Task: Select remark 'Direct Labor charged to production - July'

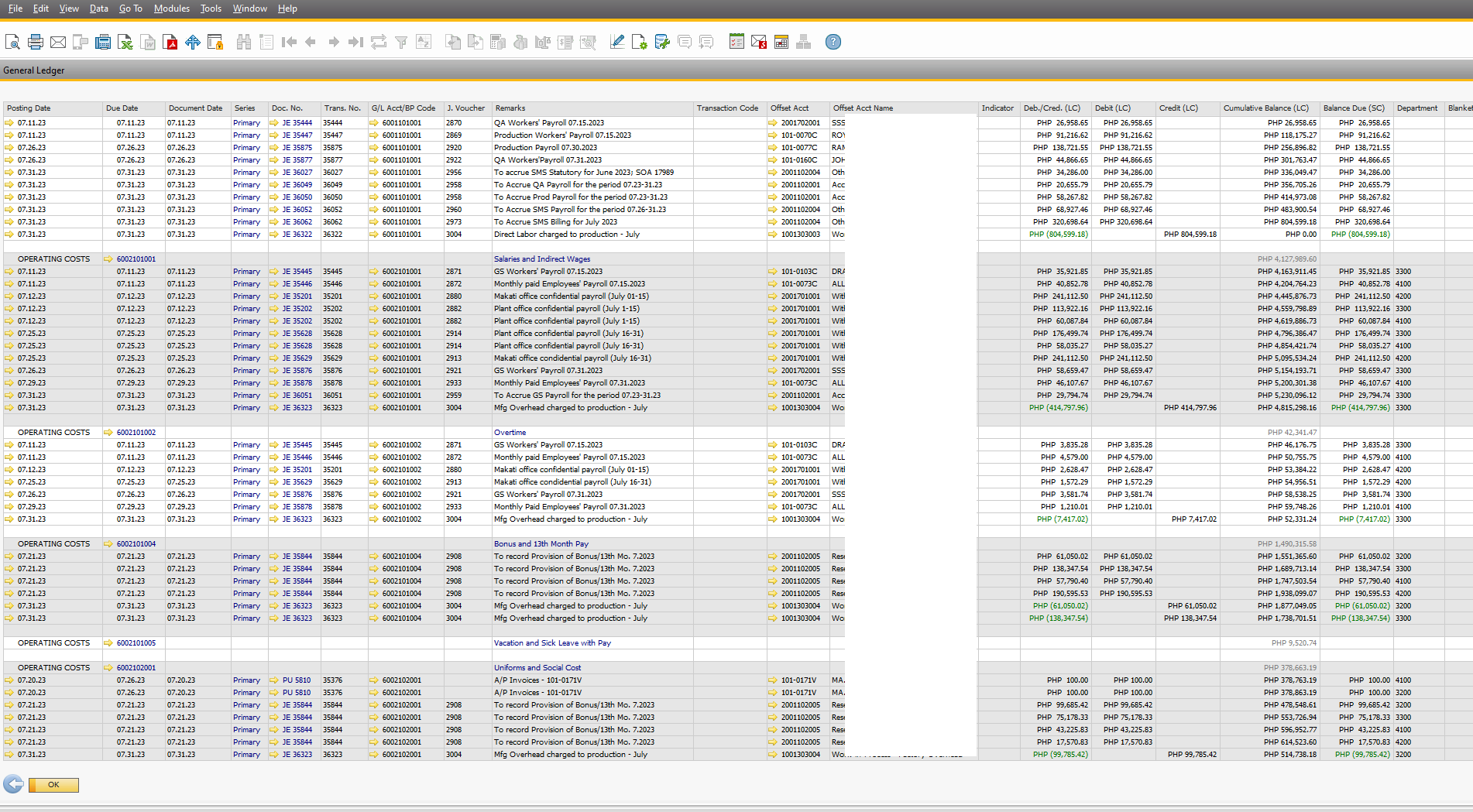Action: tap(567, 235)
